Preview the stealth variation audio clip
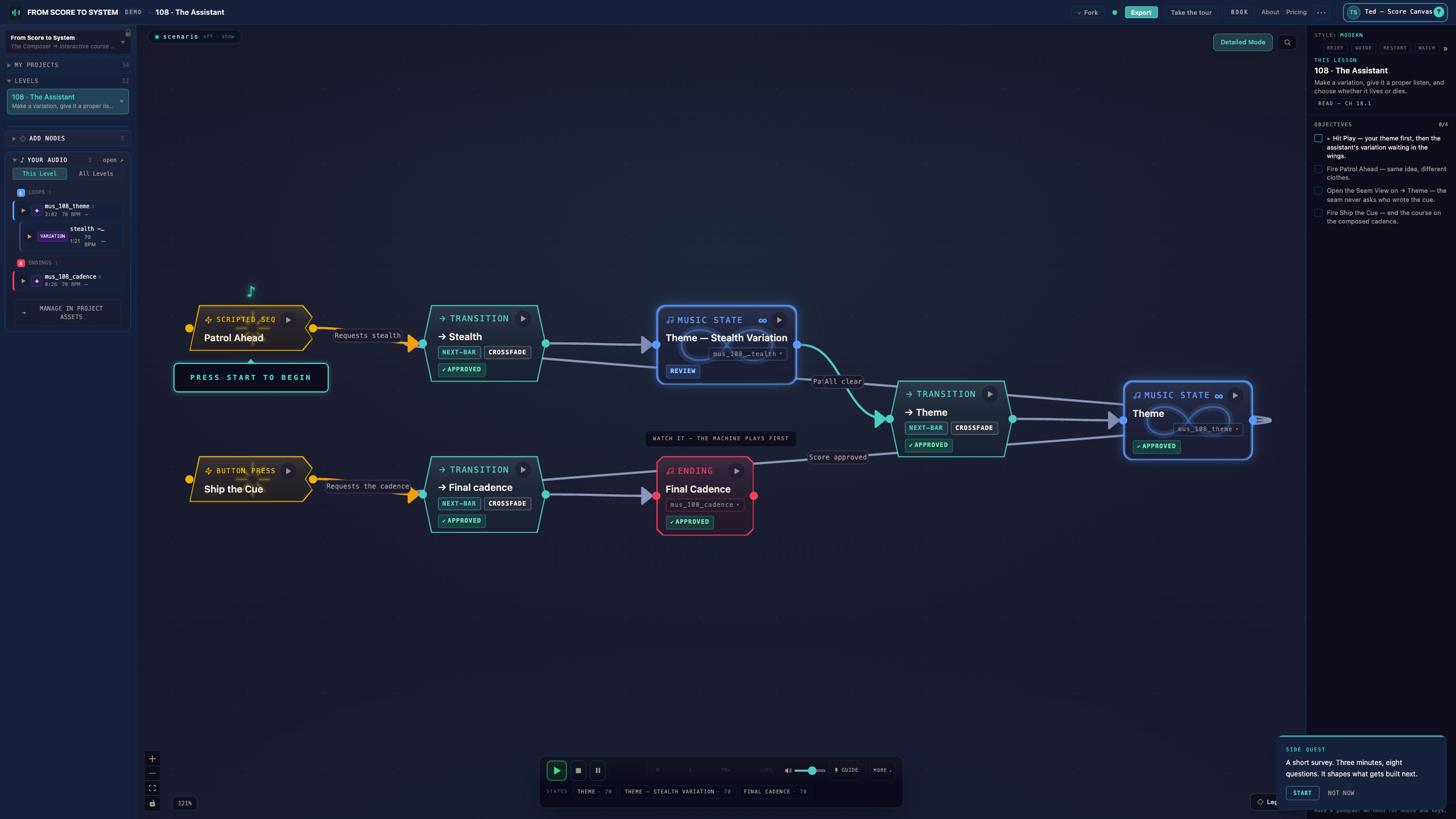 pos(30,237)
